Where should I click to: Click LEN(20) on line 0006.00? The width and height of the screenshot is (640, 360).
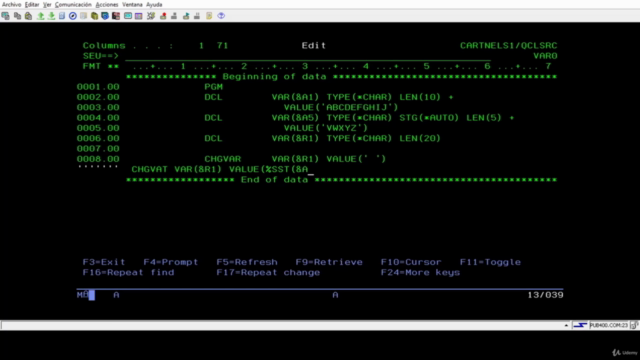point(420,138)
